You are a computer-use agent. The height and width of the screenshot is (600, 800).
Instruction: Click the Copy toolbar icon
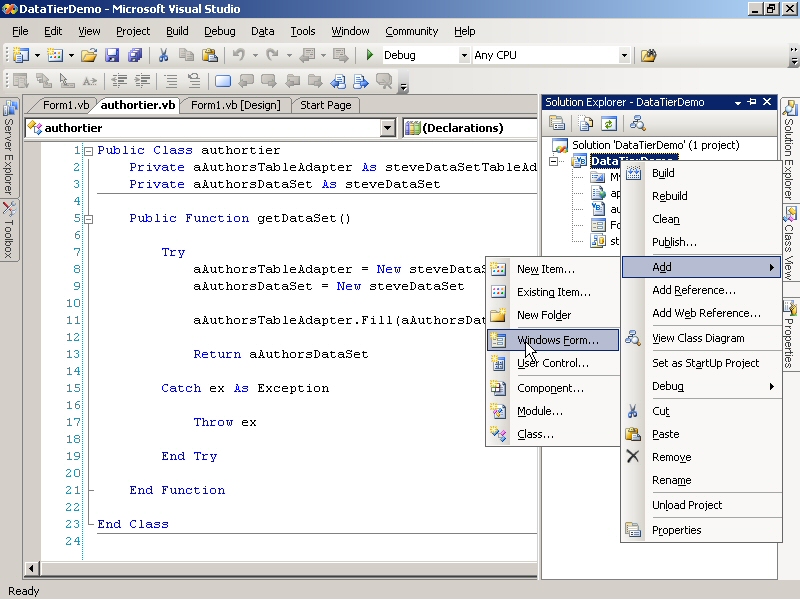(x=186, y=55)
